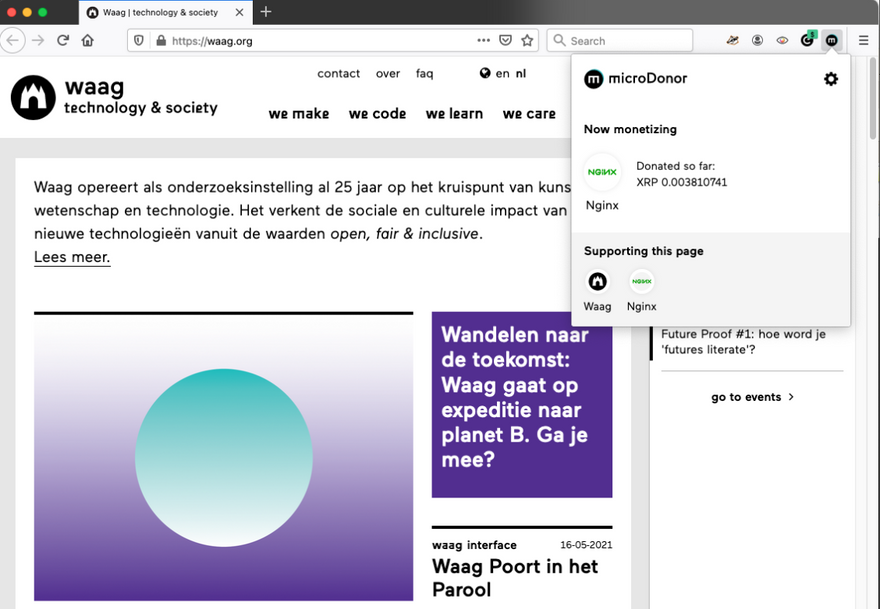Open the 'we make' navigation menu
Screen dimensions: 880x609
click(x=298, y=114)
